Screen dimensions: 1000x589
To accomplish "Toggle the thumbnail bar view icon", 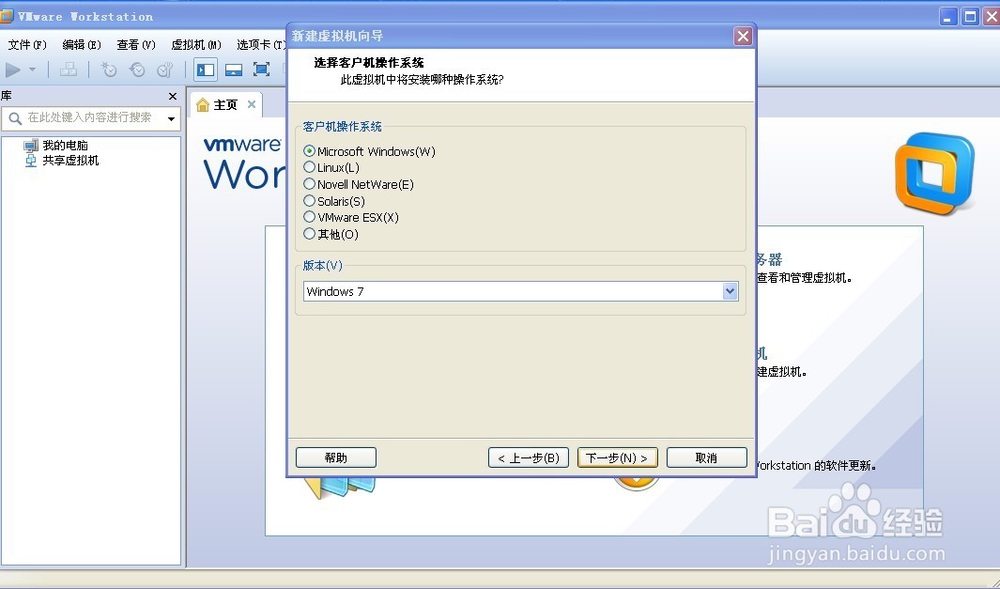I will click(x=233, y=69).
